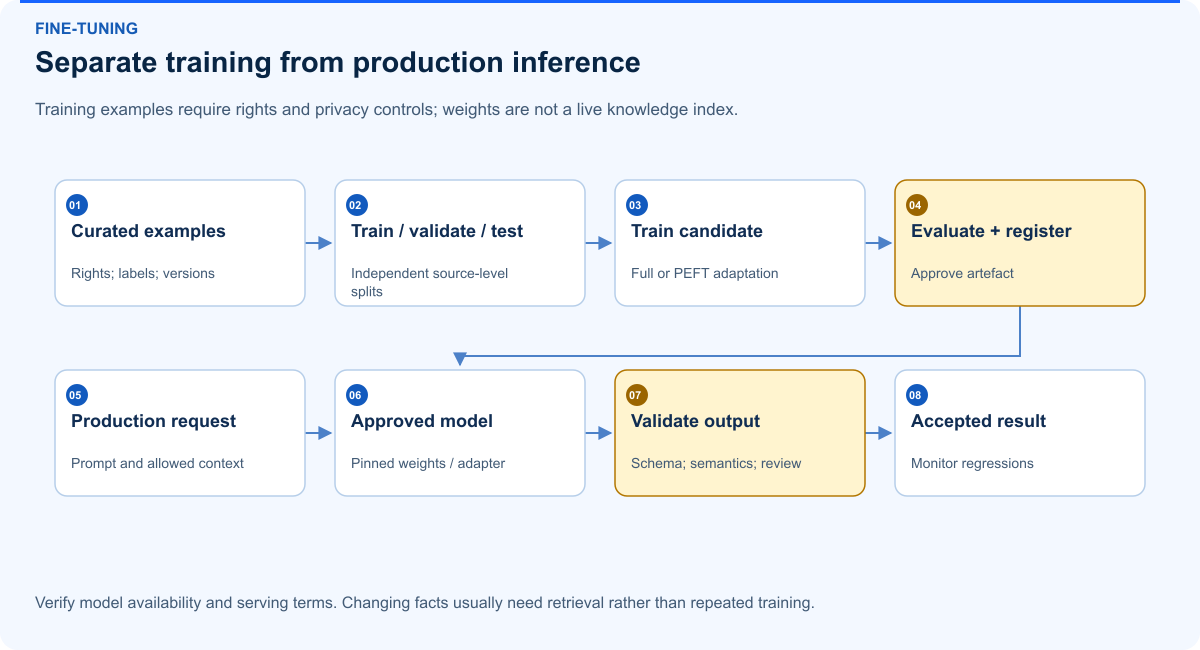
Task: Select the 'Production request' card title
Action: (x=153, y=421)
